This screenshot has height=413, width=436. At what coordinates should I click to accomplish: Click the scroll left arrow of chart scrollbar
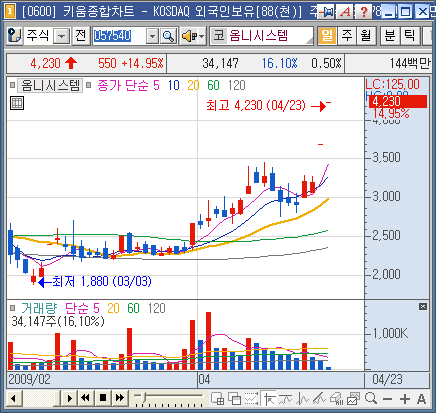(14, 398)
